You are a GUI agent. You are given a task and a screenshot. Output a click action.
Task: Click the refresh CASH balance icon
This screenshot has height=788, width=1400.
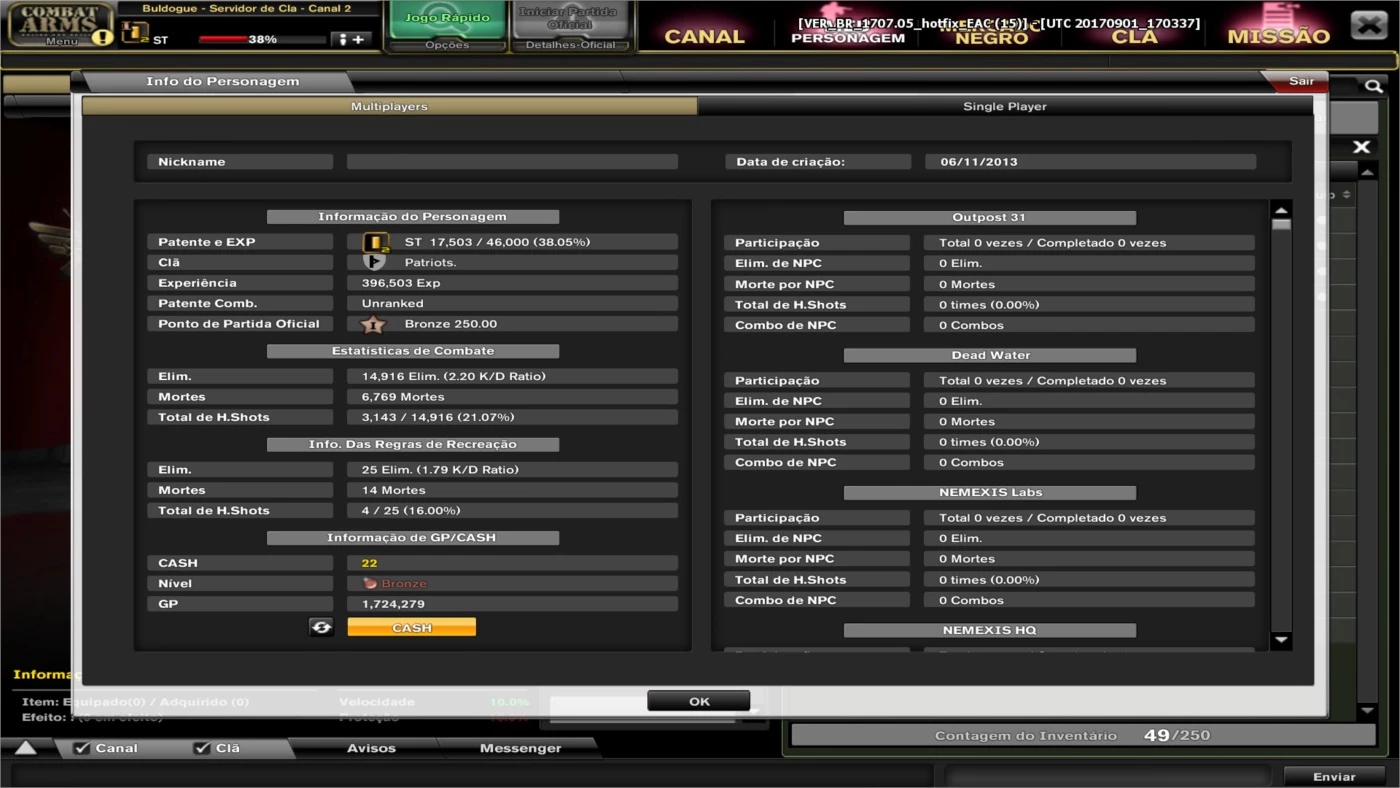(321, 627)
